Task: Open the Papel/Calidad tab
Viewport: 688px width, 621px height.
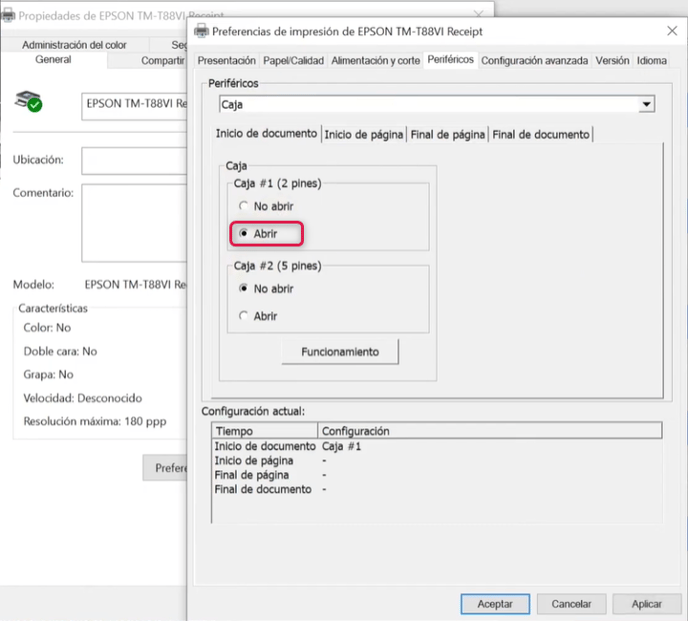Action: click(x=293, y=61)
